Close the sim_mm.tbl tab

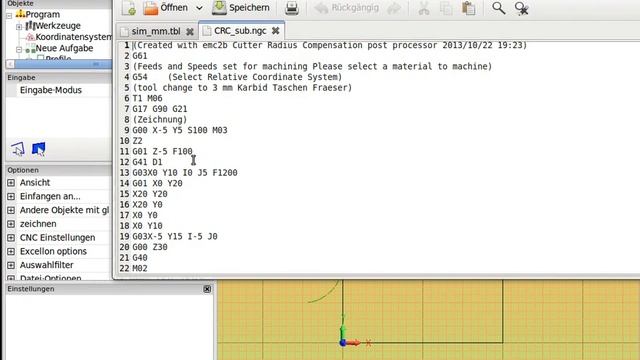point(190,31)
